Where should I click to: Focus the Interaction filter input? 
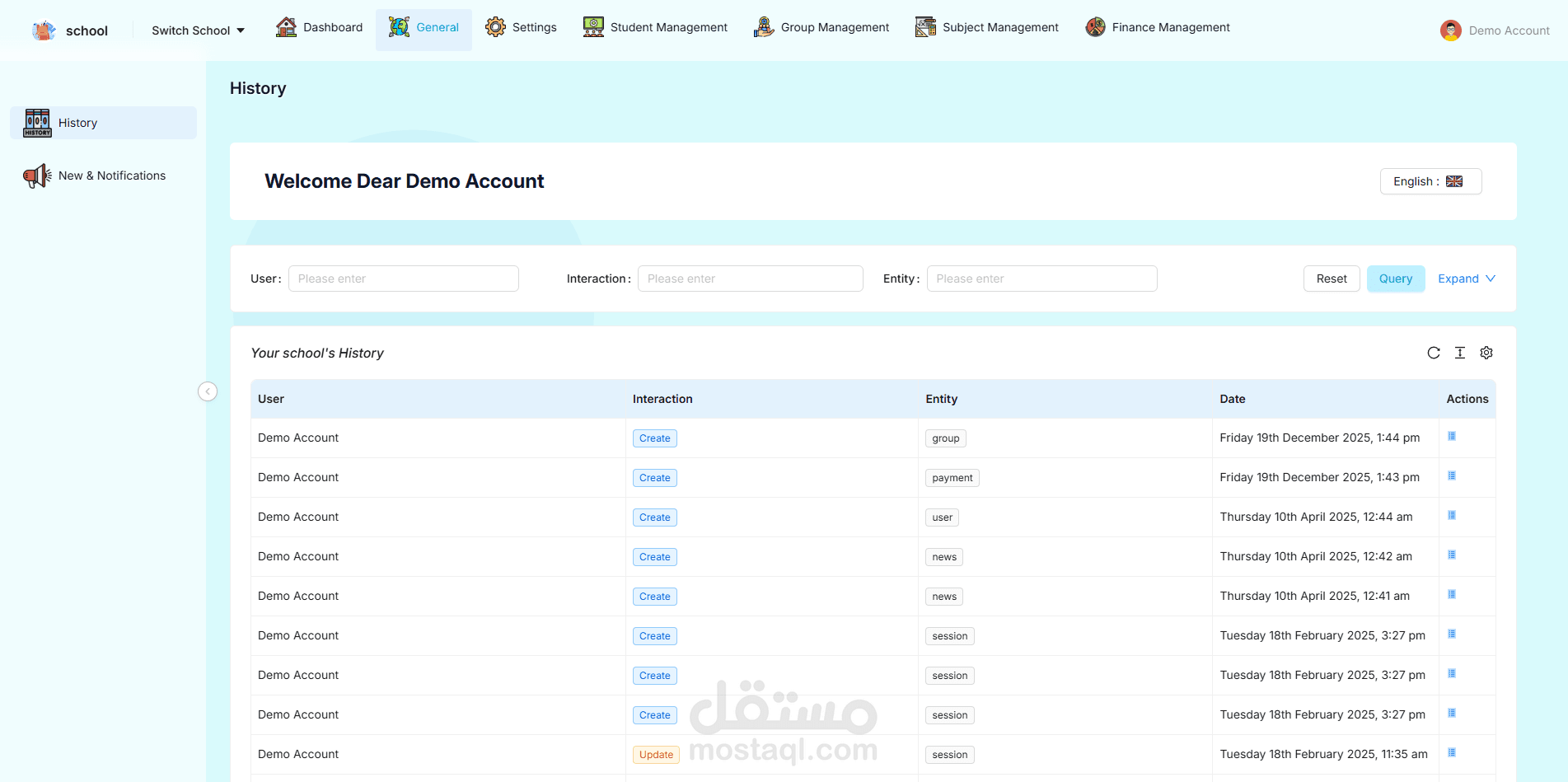click(751, 279)
